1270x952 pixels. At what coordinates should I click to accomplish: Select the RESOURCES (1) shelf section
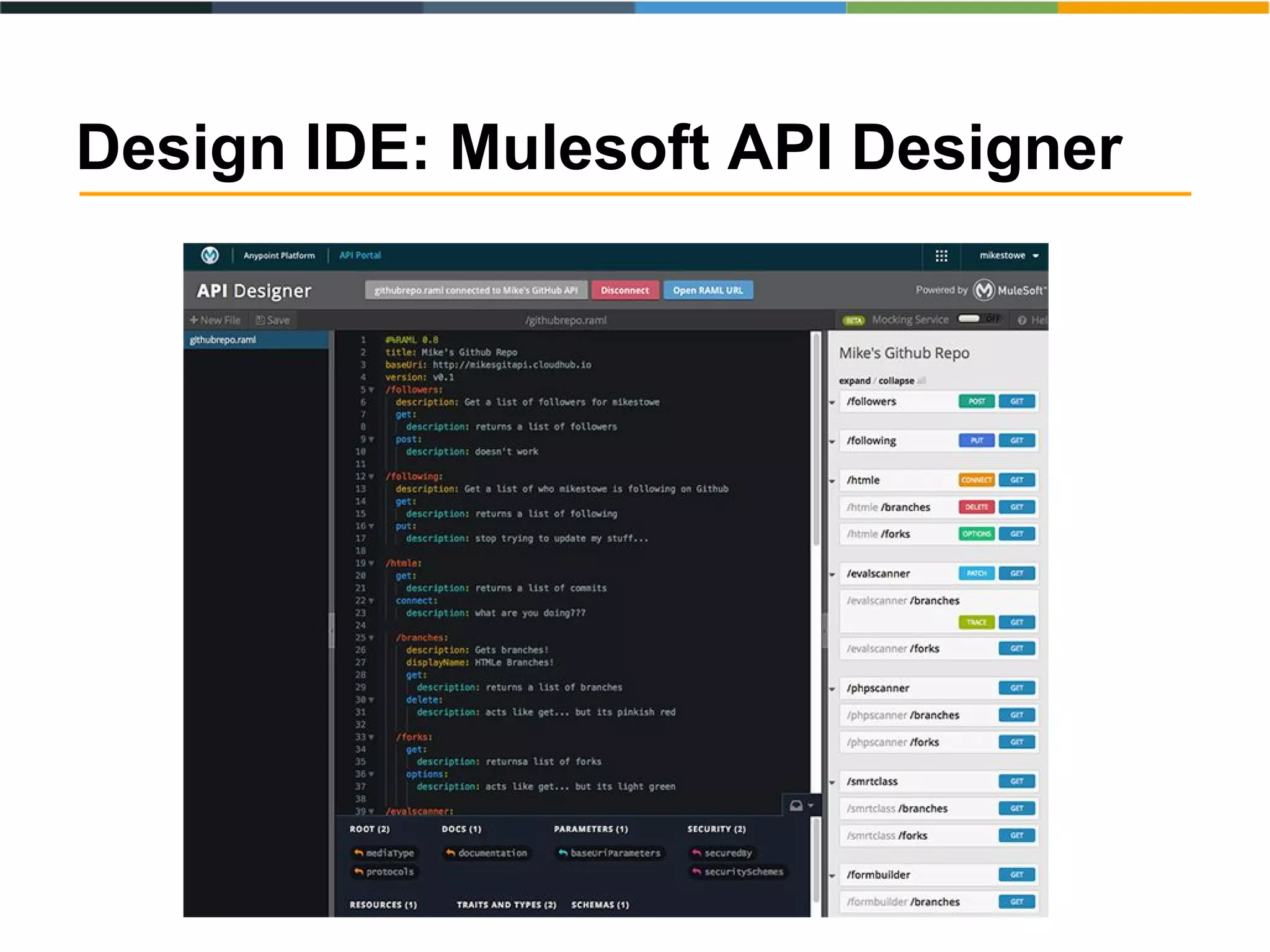[x=383, y=905]
